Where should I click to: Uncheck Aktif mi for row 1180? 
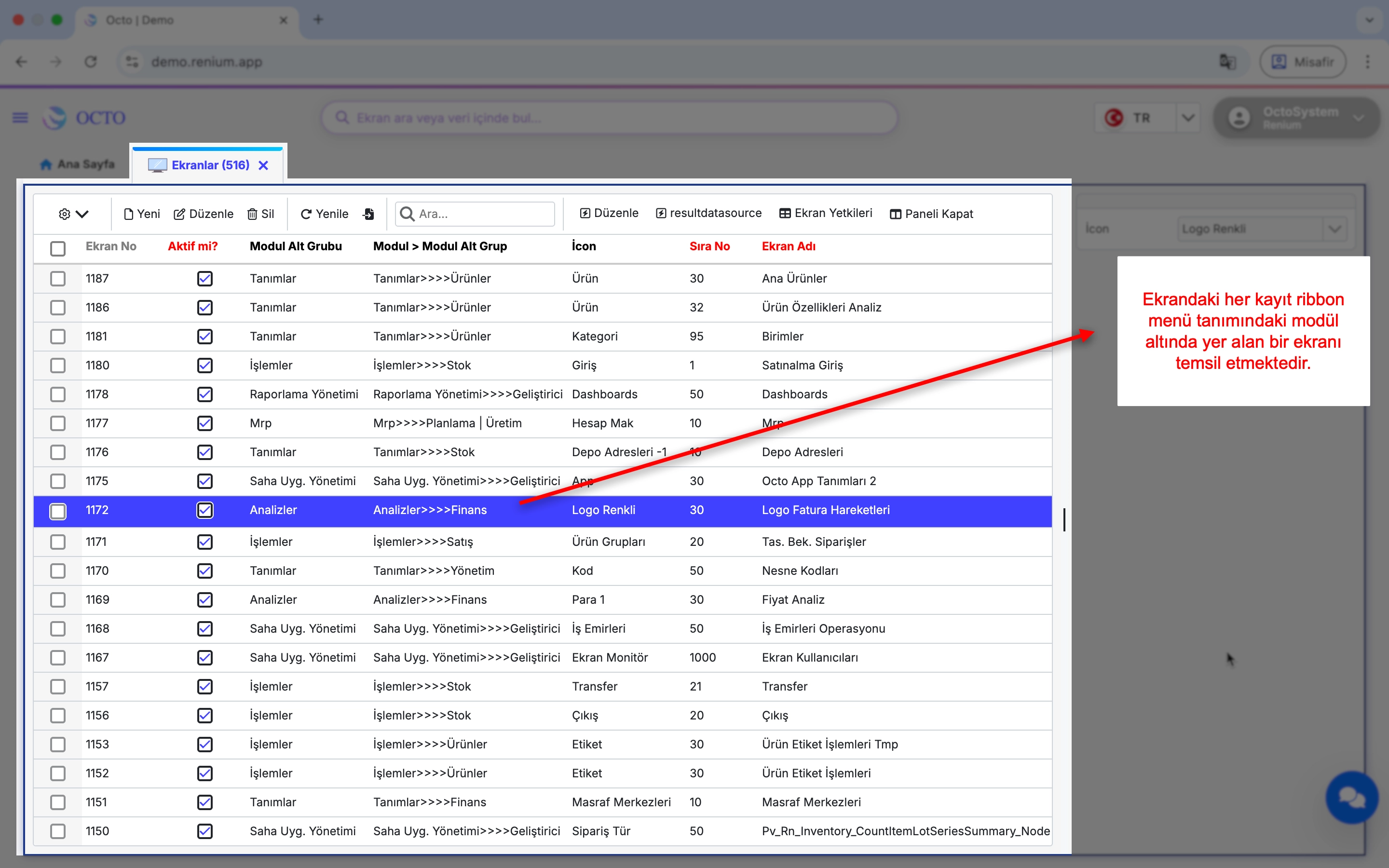(x=205, y=366)
